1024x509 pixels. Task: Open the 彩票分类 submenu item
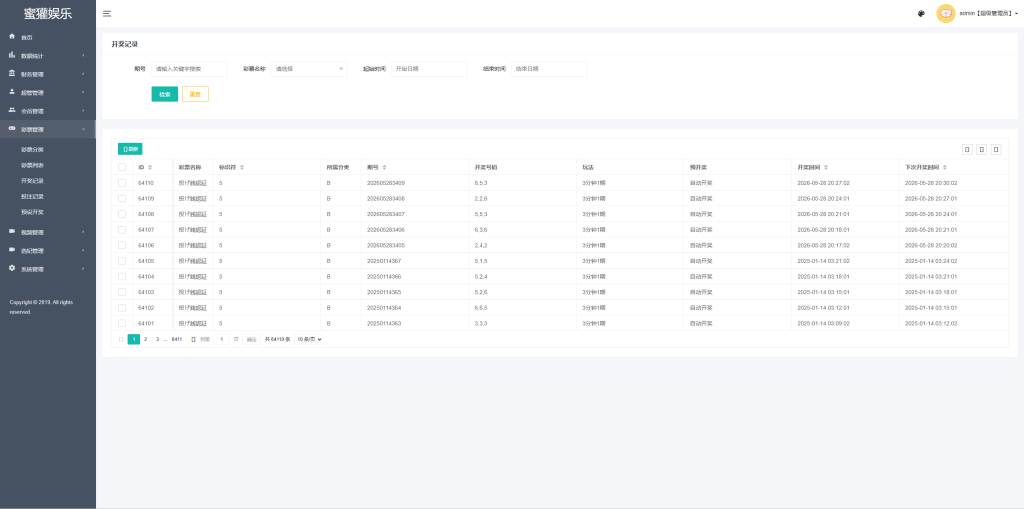32,150
